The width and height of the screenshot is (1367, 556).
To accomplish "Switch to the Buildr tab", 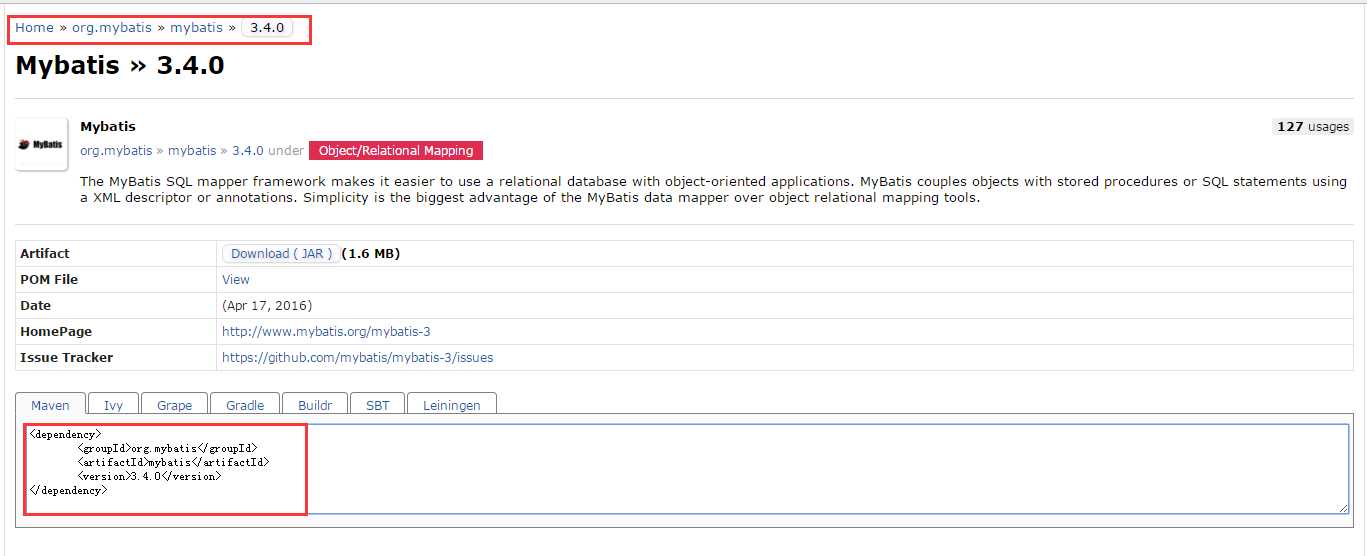I will click(x=315, y=405).
